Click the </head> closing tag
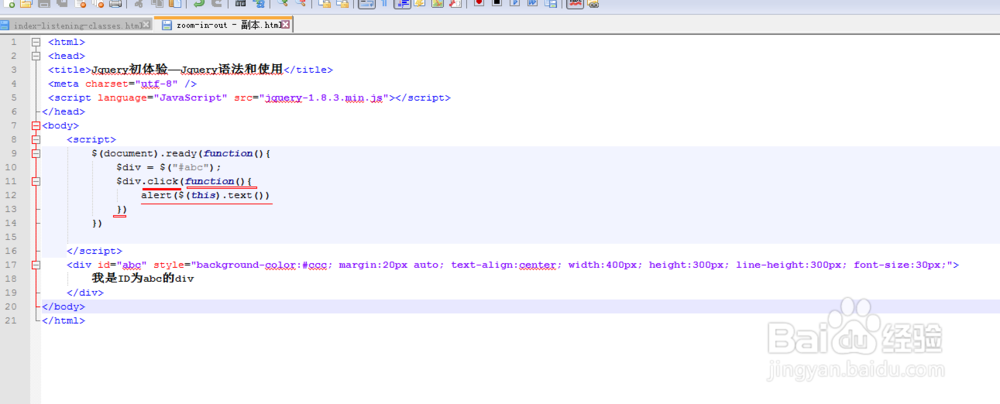 [x=63, y=112]
